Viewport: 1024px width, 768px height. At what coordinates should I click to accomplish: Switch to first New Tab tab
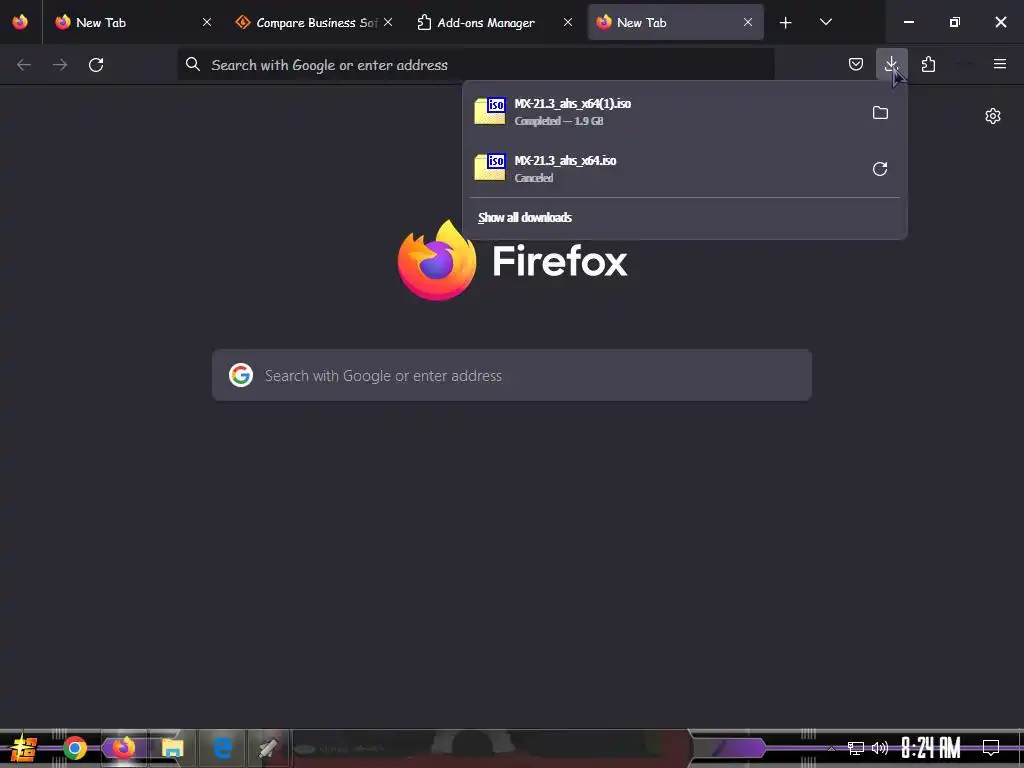point(131,22)
